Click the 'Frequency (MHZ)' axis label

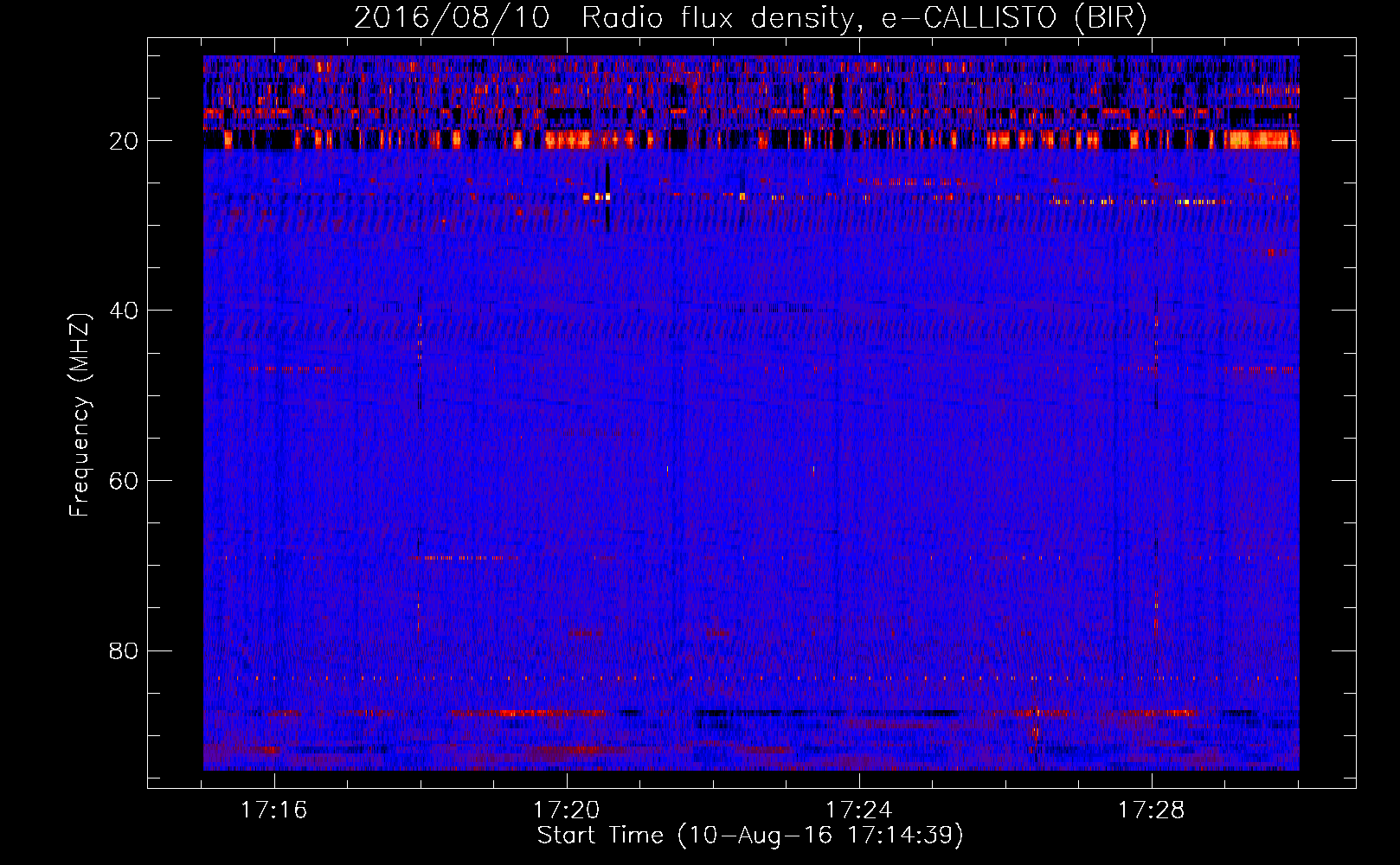[x=80, y=415]
